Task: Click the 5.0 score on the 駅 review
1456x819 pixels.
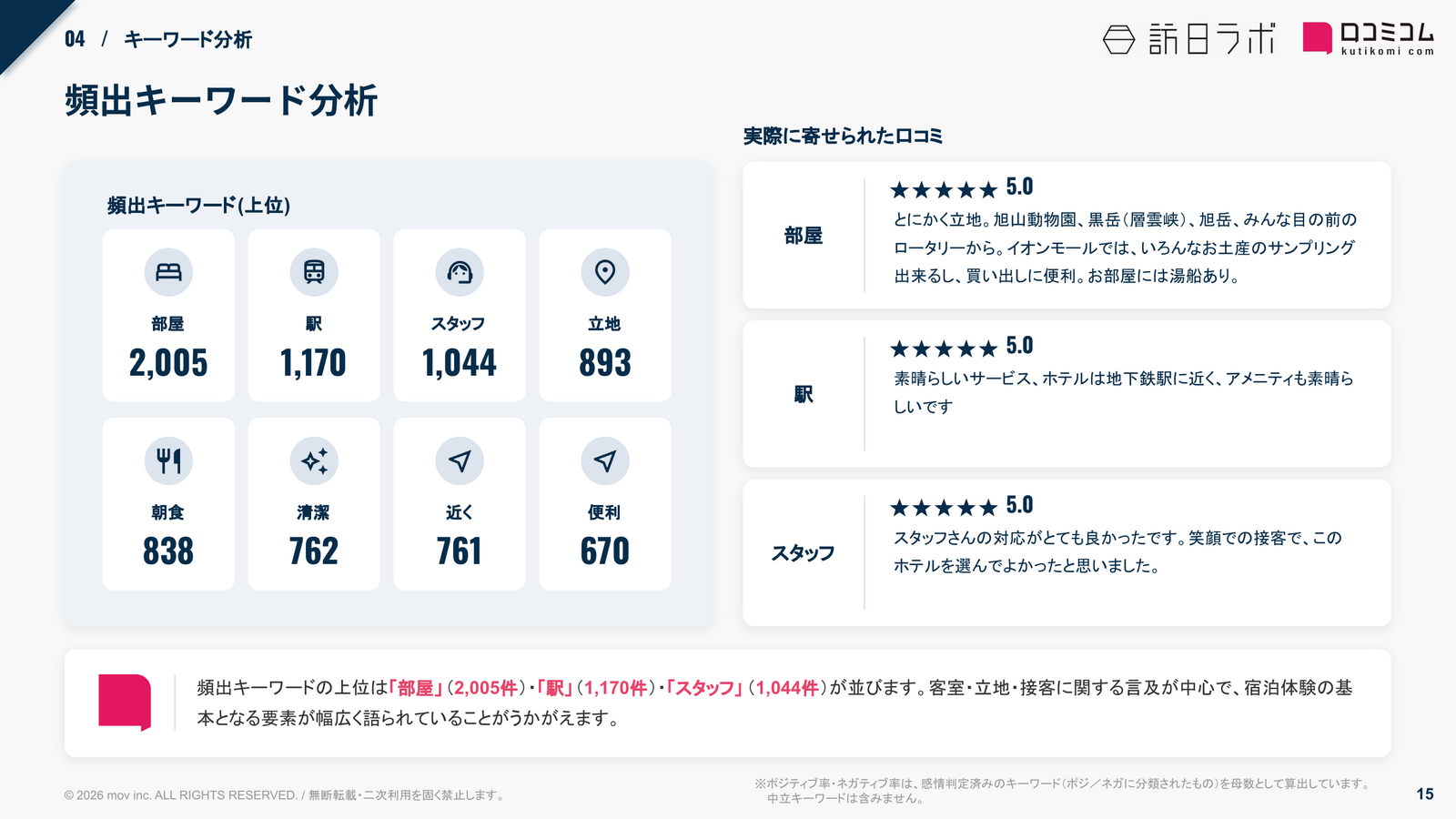Action: pyautogui.click(x=1020, y=347)
